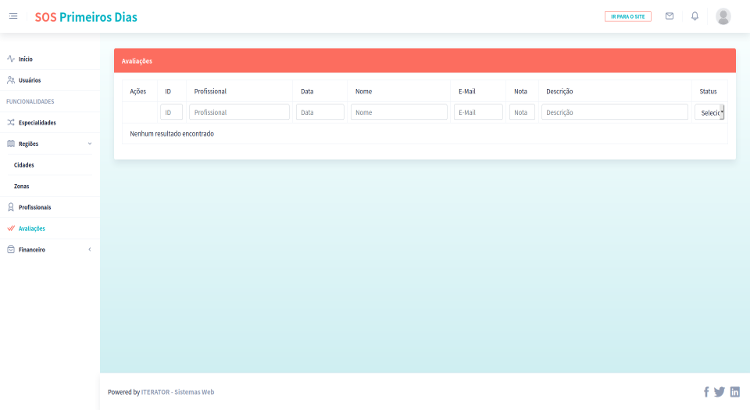The image size is (750, 410).
Task: Open the Status filter dropdown
Action: coord(709,112)
